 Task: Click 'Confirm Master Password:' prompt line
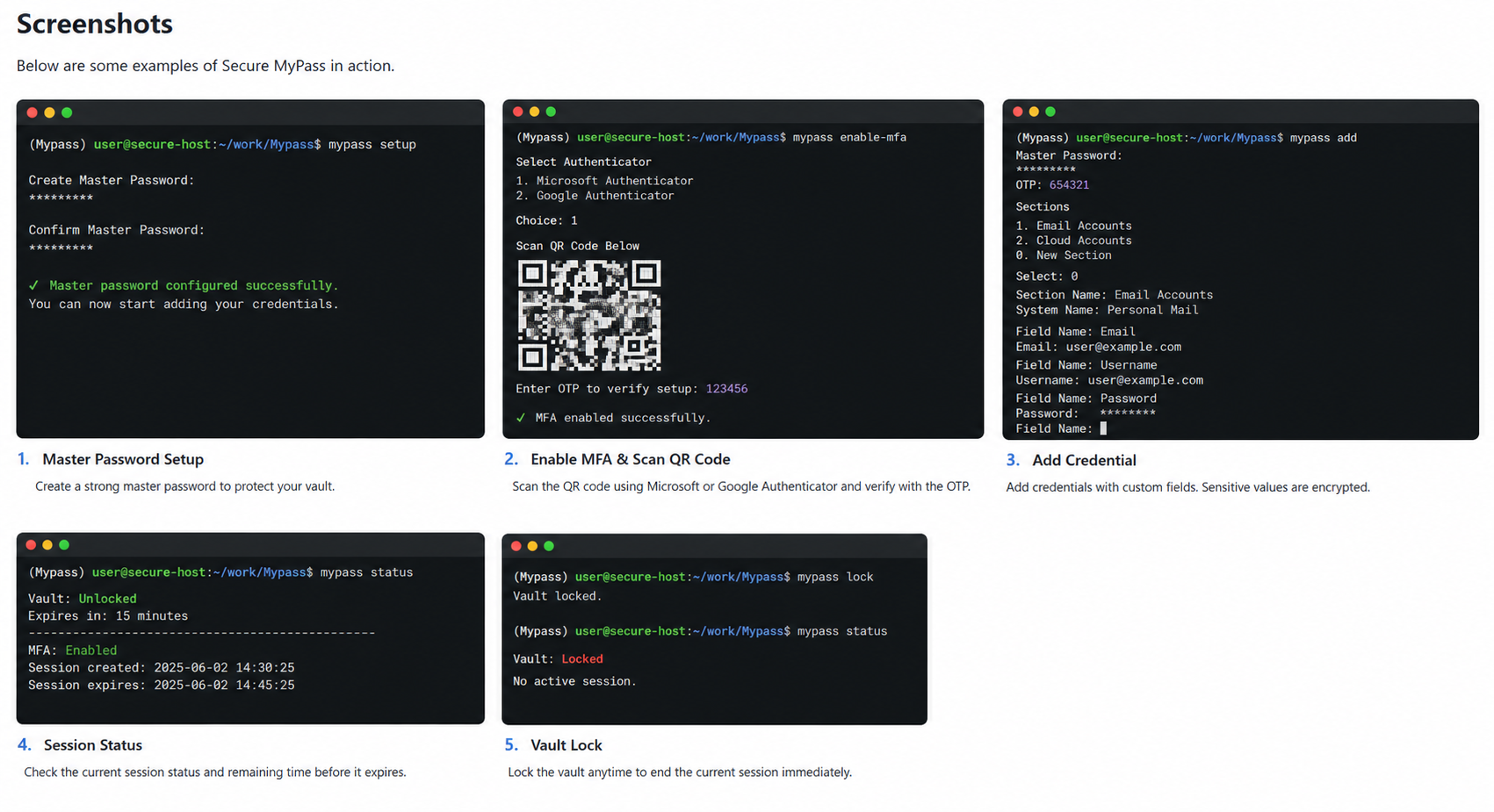[117, 230]
